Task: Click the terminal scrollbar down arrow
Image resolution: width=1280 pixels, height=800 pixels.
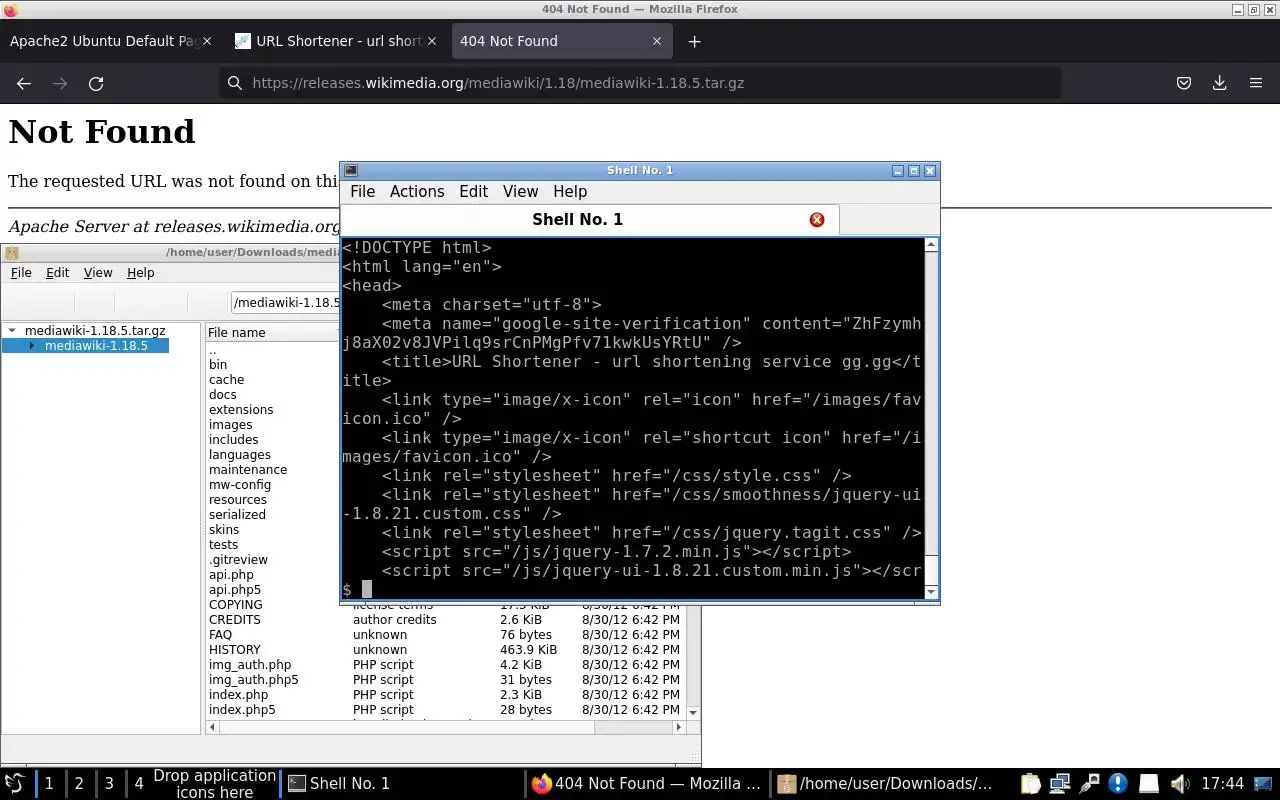Action: [x=931, y=592]
